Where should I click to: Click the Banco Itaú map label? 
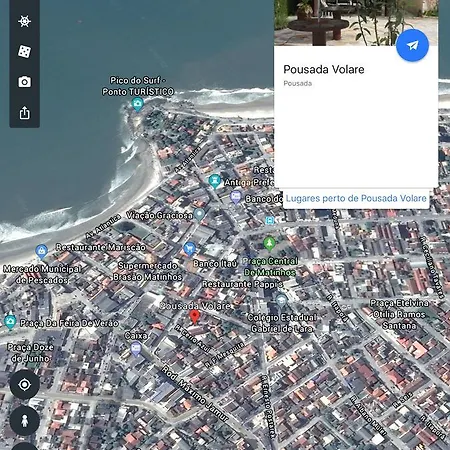pyautogui.click(x=215, y=264)
